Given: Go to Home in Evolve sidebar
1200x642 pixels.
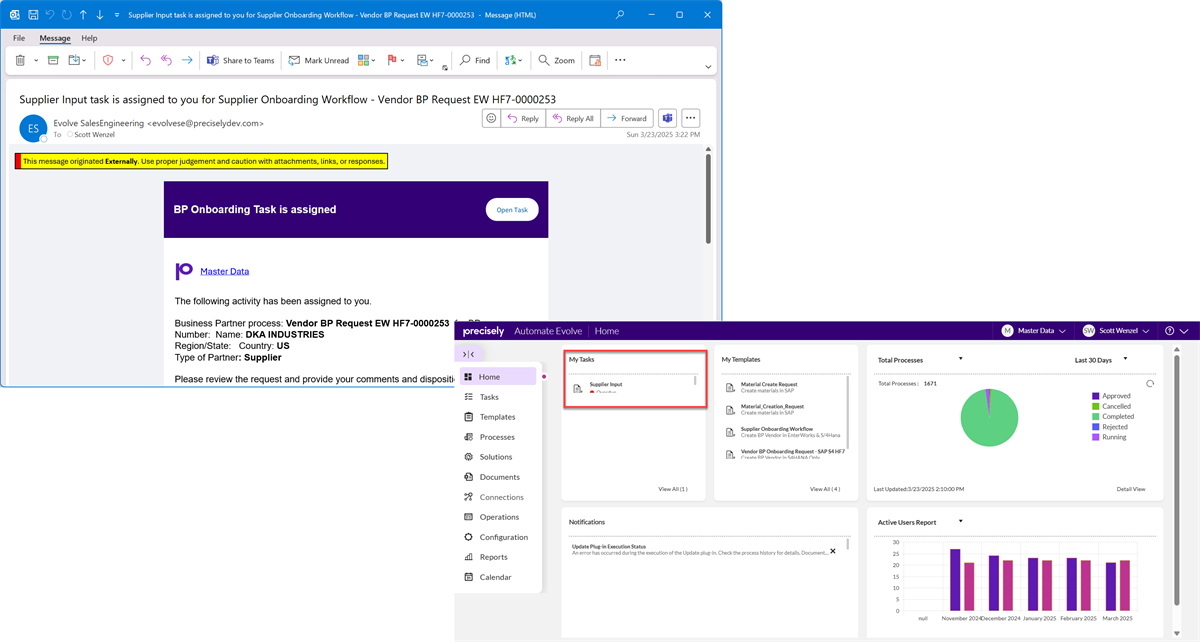Looking at the screenshot, I should 498,377.
